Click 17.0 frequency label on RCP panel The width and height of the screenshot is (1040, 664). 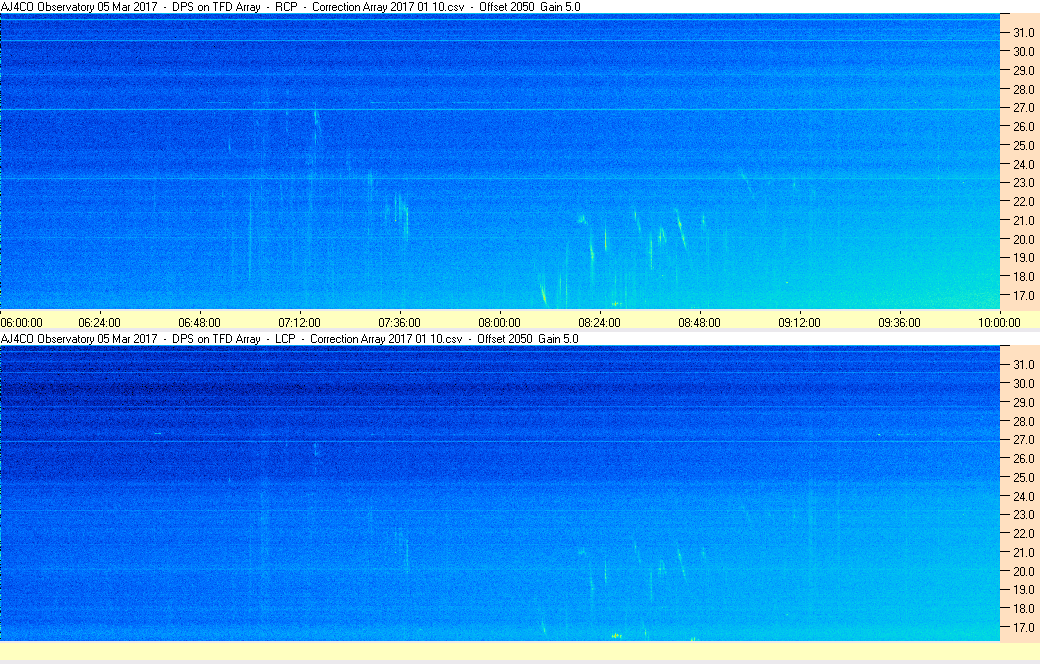coord(1023,295)
